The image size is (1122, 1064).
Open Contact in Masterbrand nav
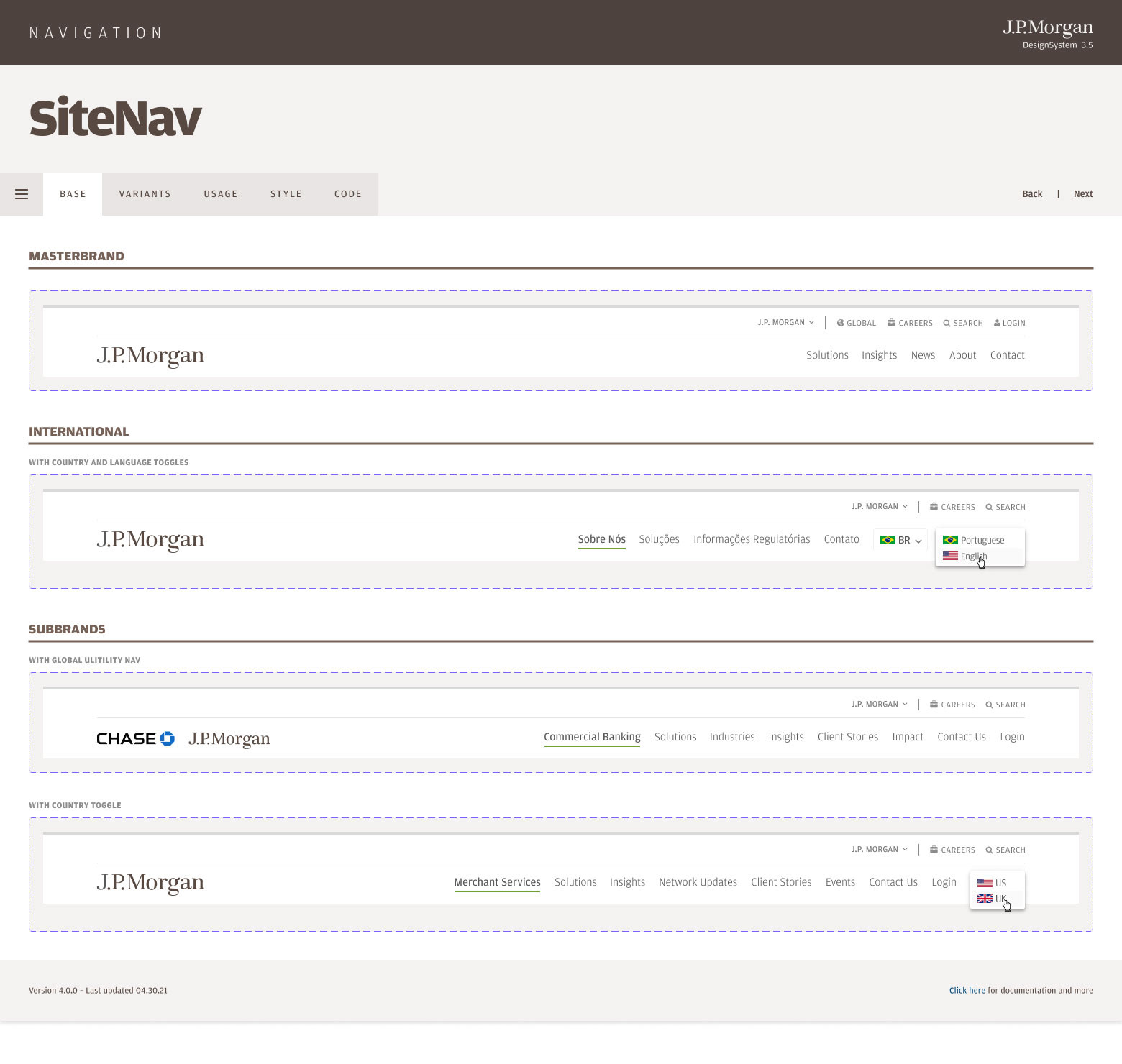[x=1007, y=355]
